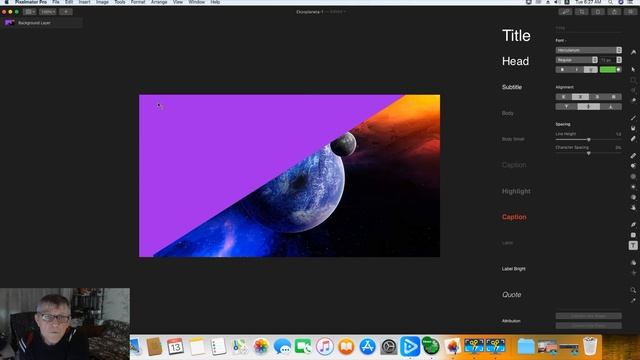The height and width of the screenshot is (360, 640).
Task: Apply the Highlight text preset
Action: [516, 191]
